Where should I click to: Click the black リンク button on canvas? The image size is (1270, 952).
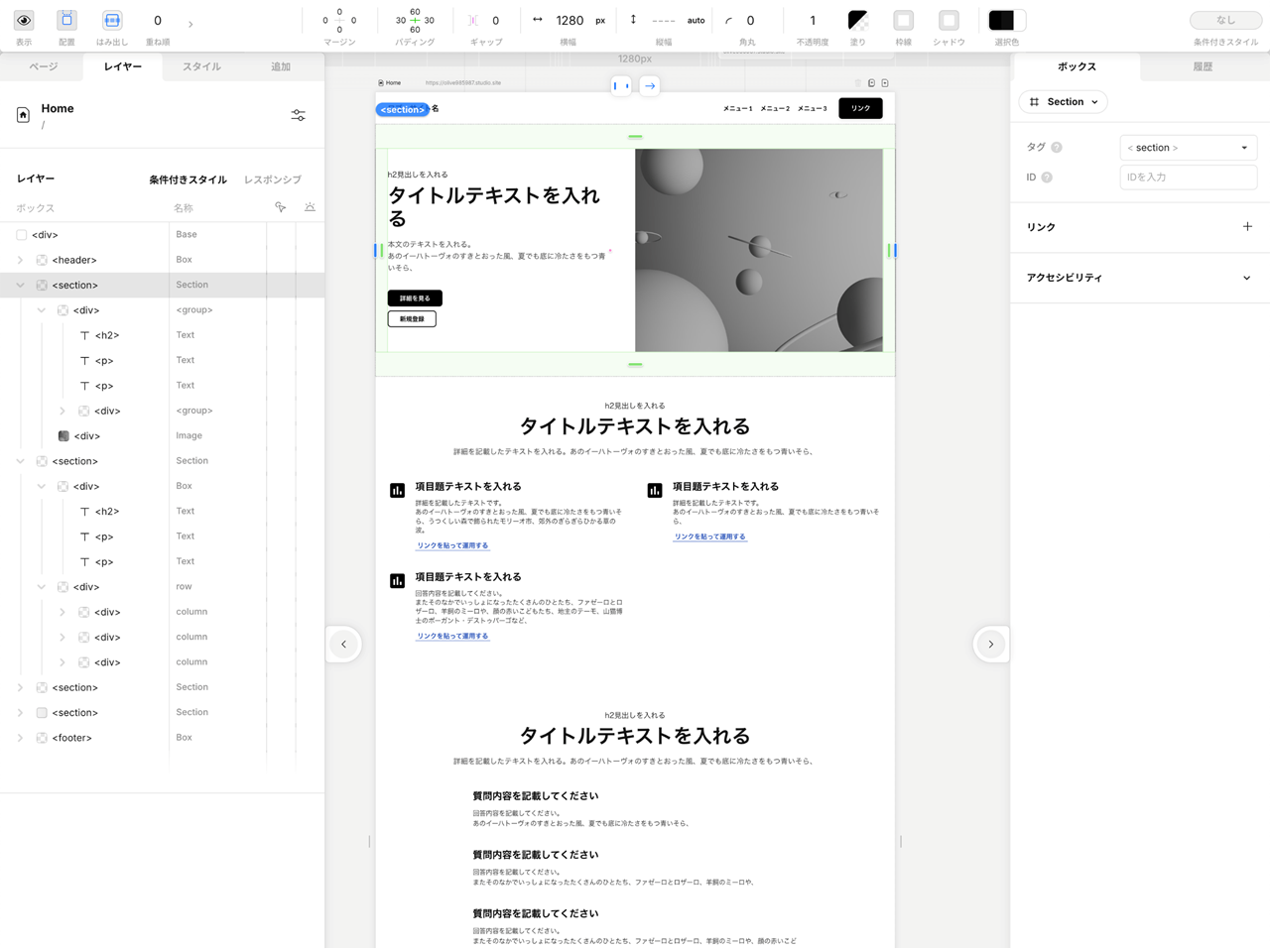point(860,108)
